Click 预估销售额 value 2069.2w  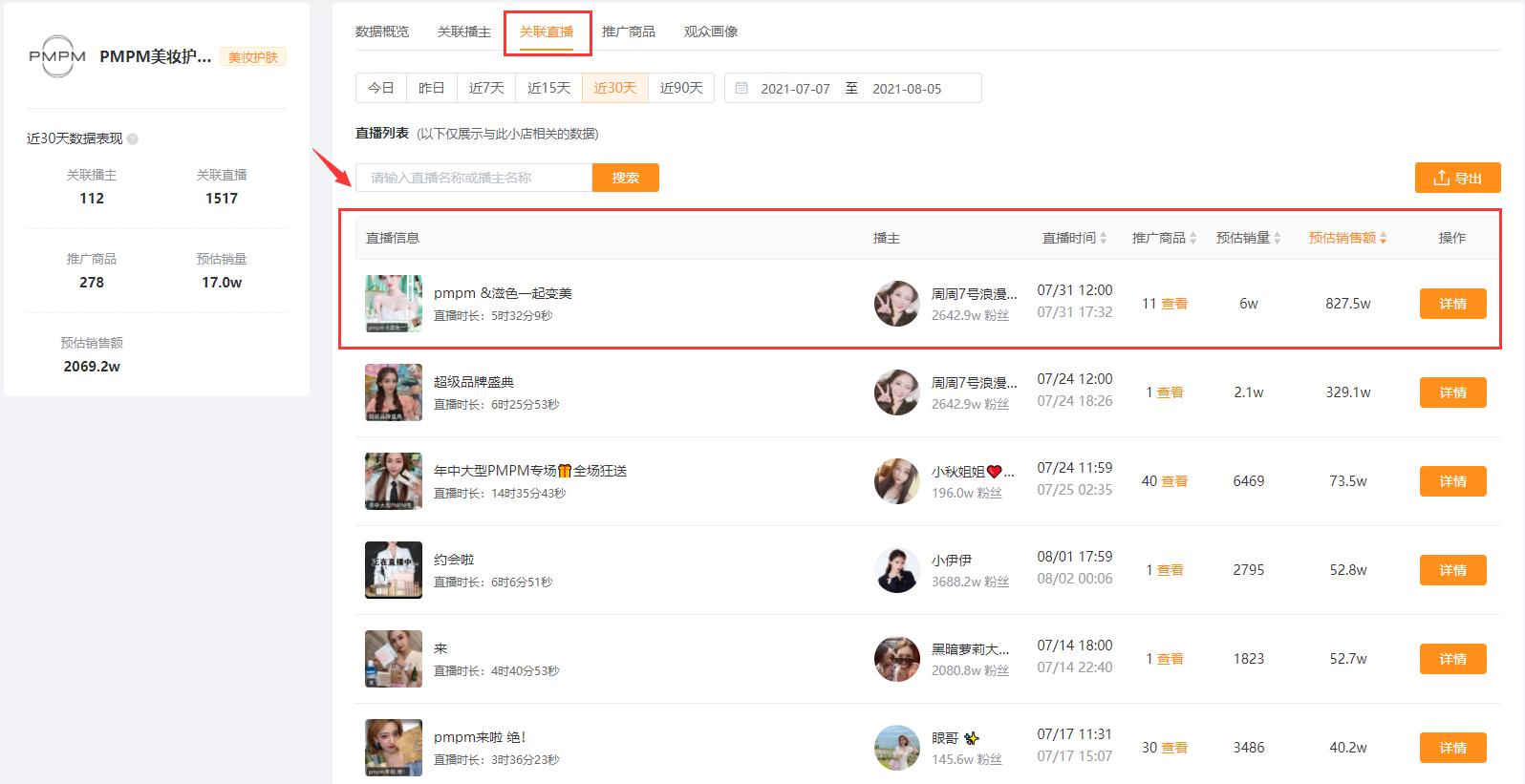pyautogui.click(x=92, y=367)
